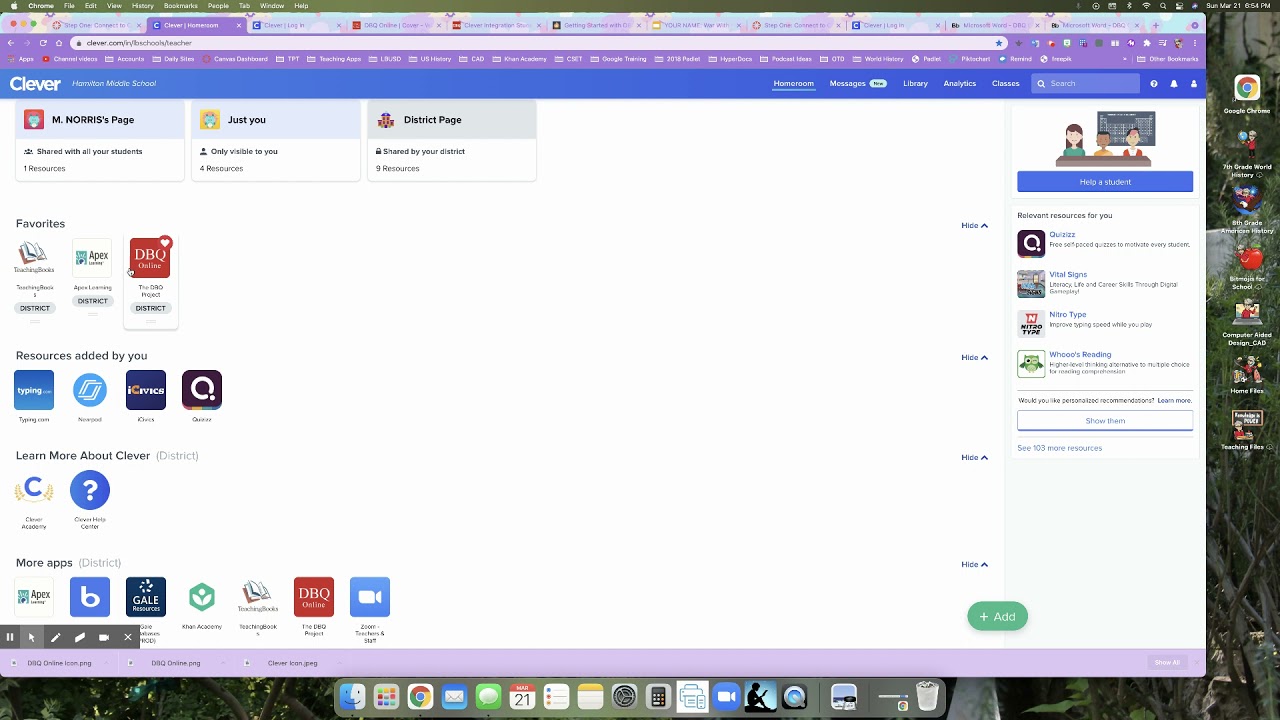The image size is (1280, 720).
Task: Open Chrome three-dot menu
Action: (x=1197, y=43)
